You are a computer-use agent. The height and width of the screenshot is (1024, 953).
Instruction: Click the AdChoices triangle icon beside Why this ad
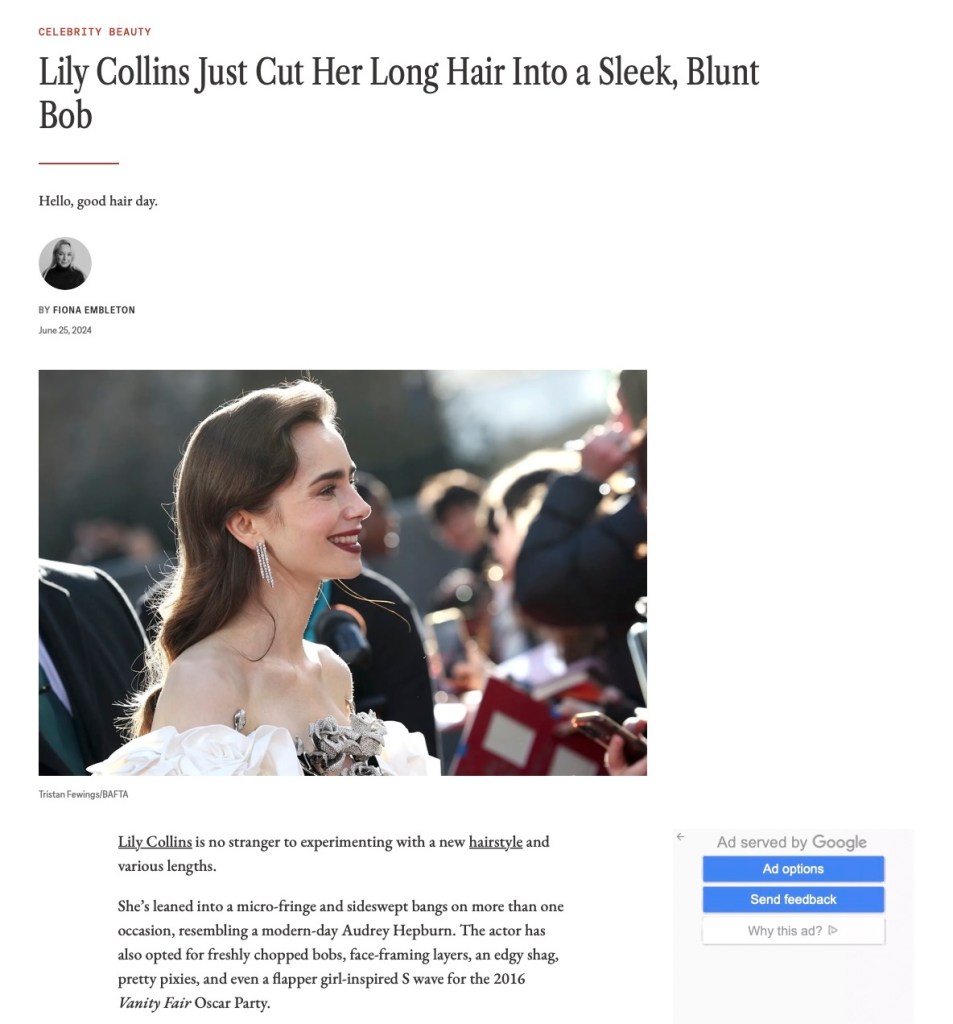[x=833, y=931]
